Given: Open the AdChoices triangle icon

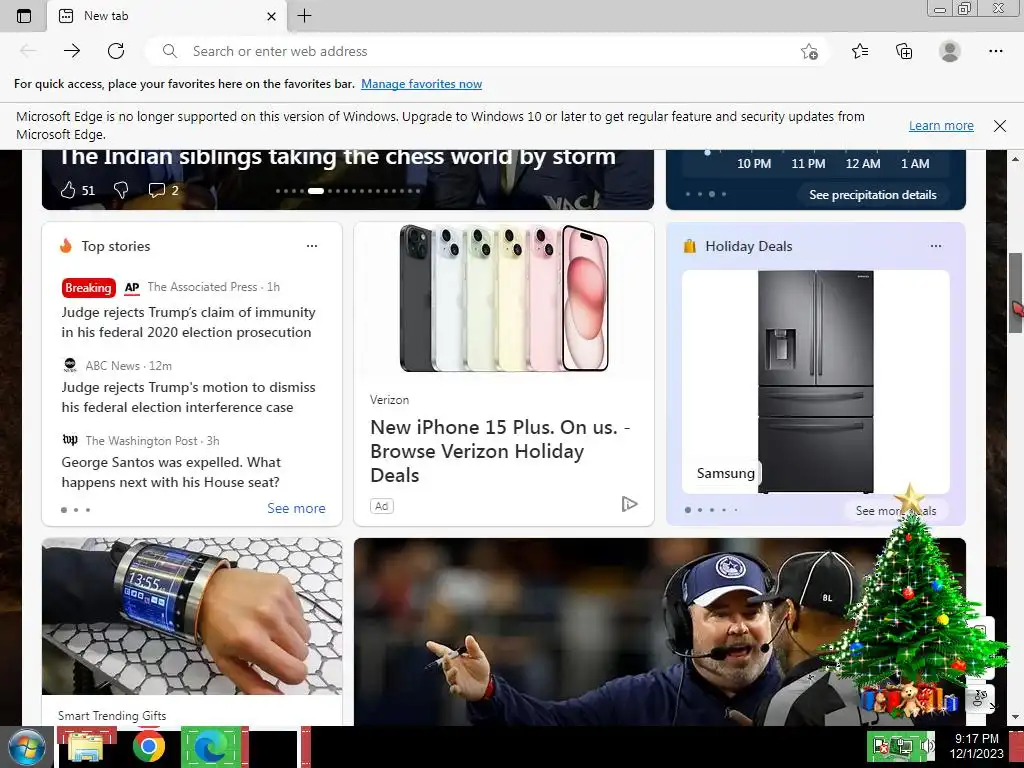Looking at the screenshot, I should [x=629, y=504].
